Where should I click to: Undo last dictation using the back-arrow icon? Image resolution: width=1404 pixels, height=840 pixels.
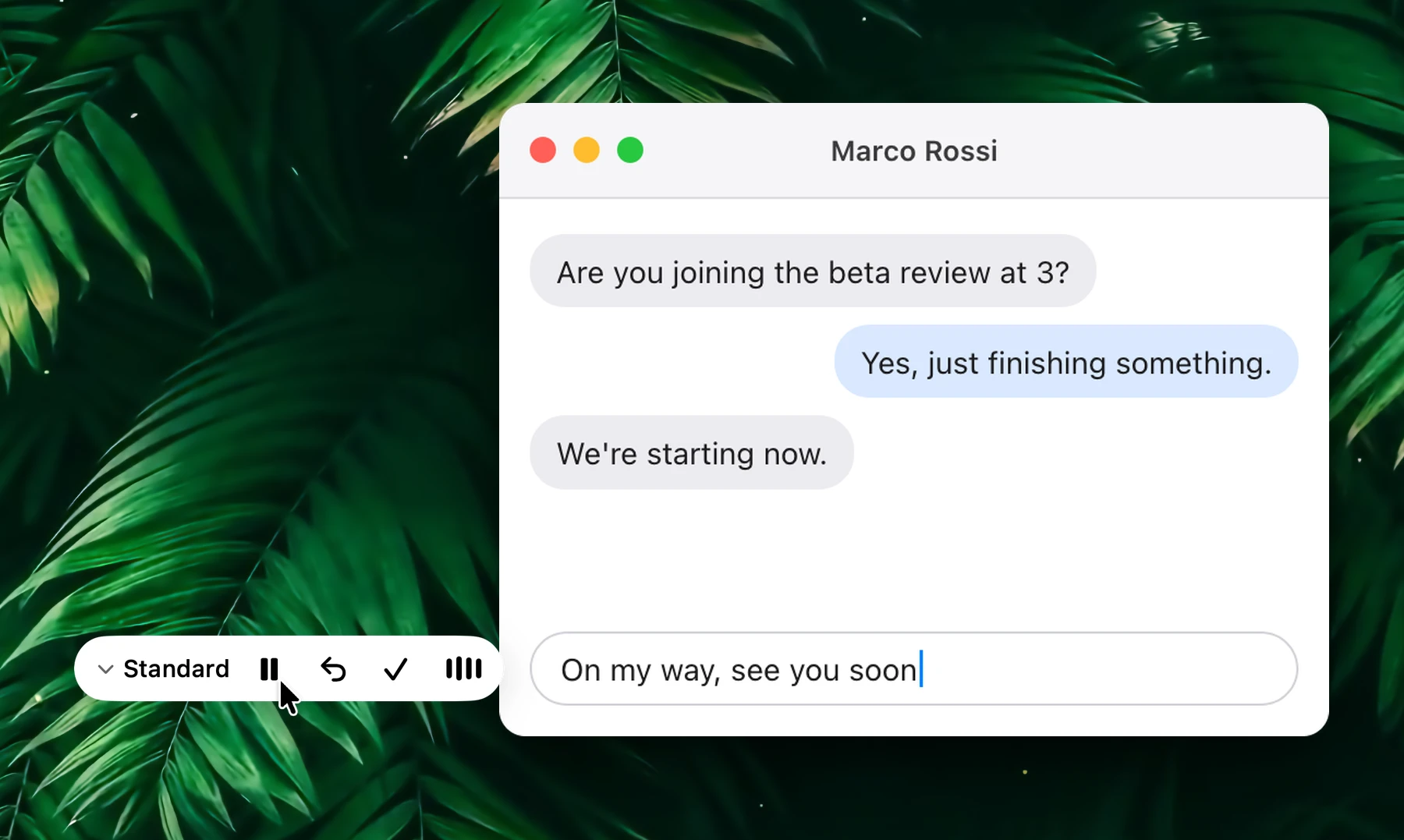pos(333,668)
